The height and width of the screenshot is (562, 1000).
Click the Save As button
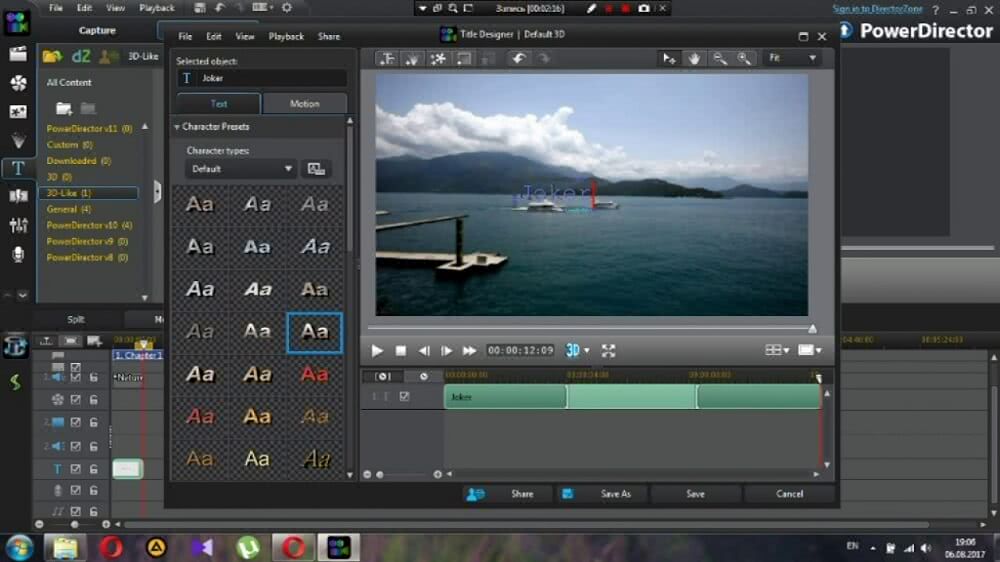click(616, 494)
